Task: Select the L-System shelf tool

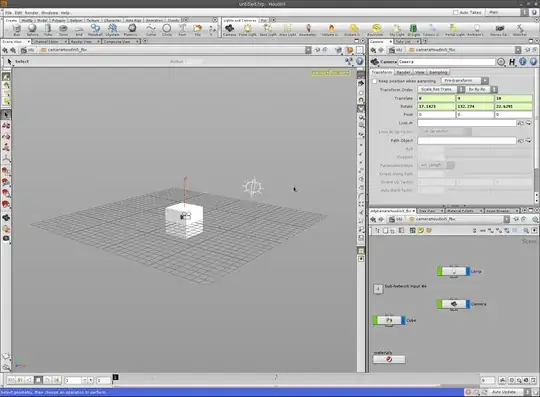Action: point(112,30)
